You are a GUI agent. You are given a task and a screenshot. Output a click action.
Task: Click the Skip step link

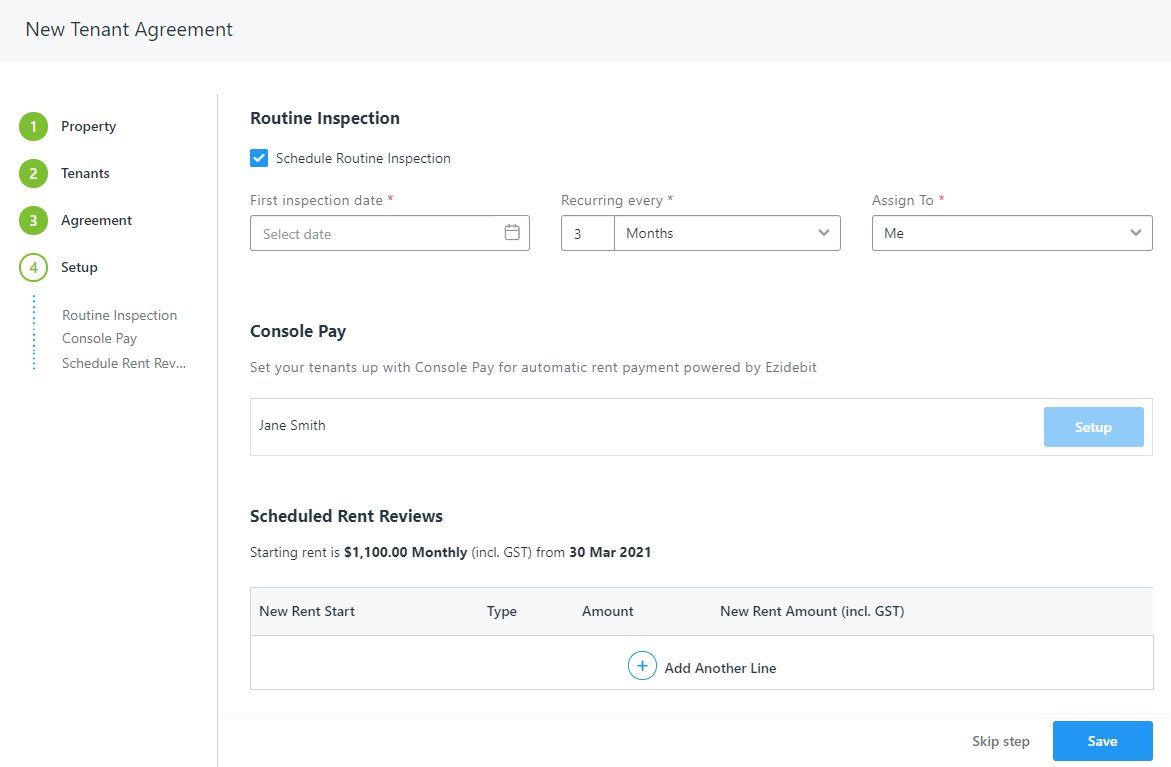[x=1000, y=741]
